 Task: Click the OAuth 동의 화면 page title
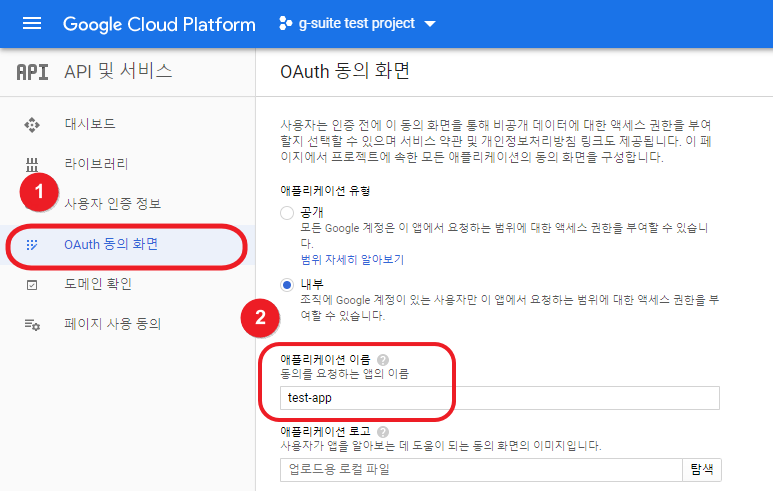345,71
